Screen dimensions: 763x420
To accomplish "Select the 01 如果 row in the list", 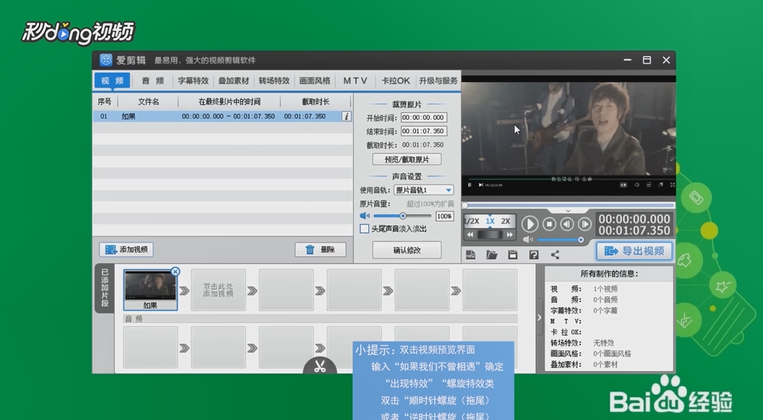I will coord(222,116).
